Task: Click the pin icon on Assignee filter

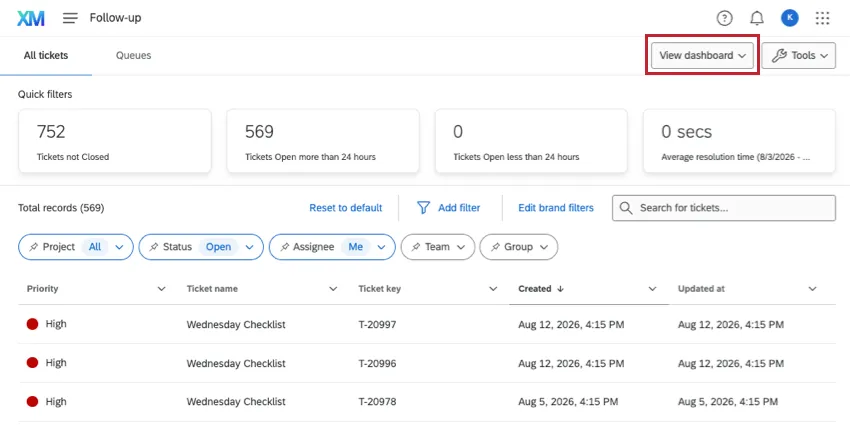Action: (284, 247)
